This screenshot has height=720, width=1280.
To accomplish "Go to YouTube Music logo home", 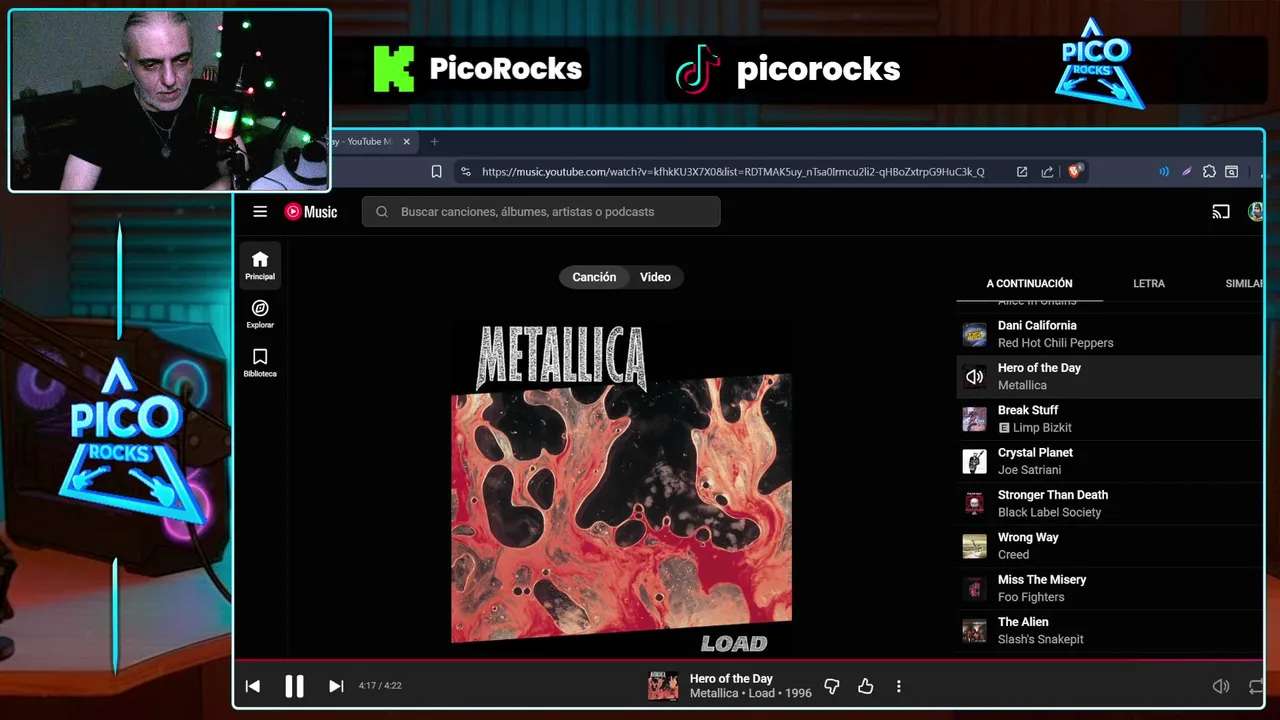I will point(311,211).
